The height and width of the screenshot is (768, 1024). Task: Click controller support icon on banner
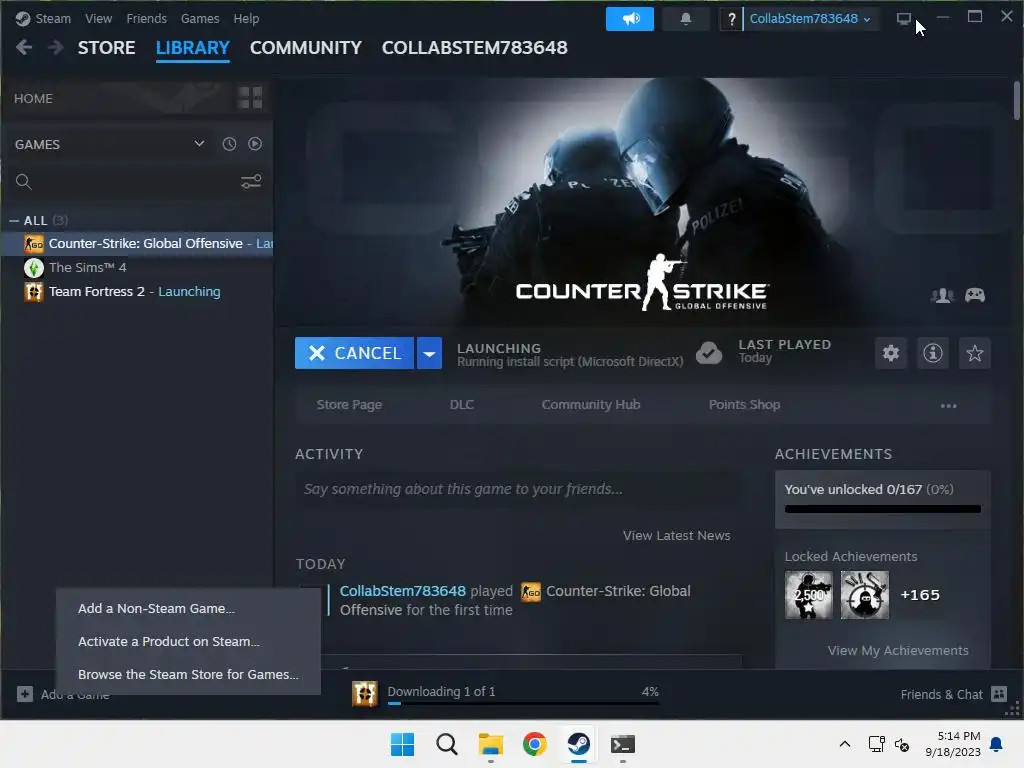coord(975,295)
